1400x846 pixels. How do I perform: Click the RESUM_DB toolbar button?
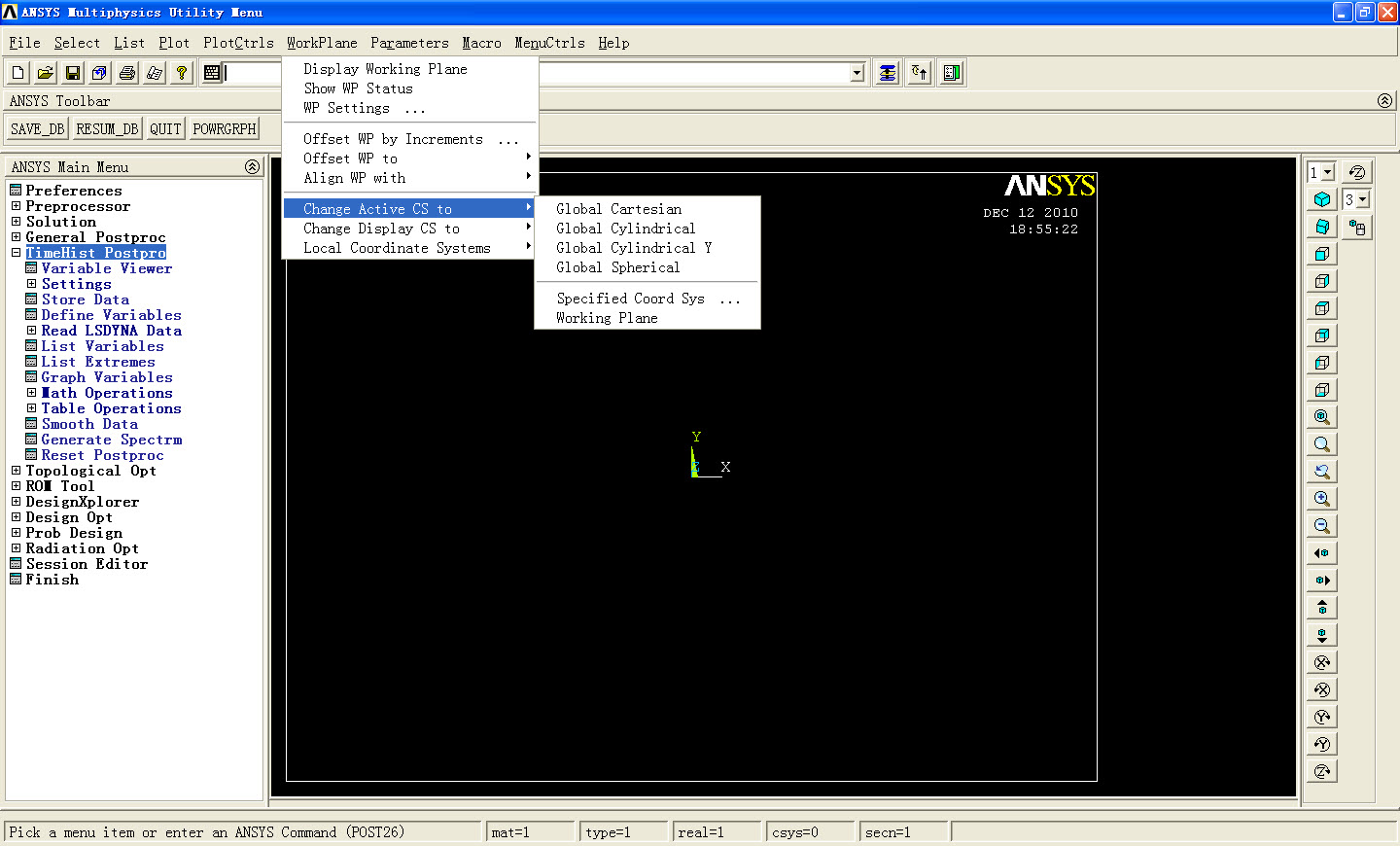(107, 128)
